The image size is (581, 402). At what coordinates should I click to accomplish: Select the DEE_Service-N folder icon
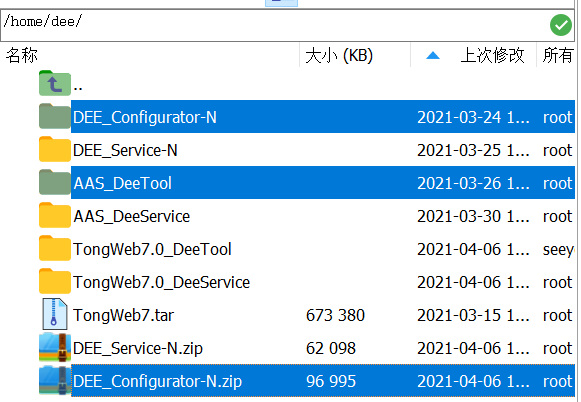click(x=54, y=149)
